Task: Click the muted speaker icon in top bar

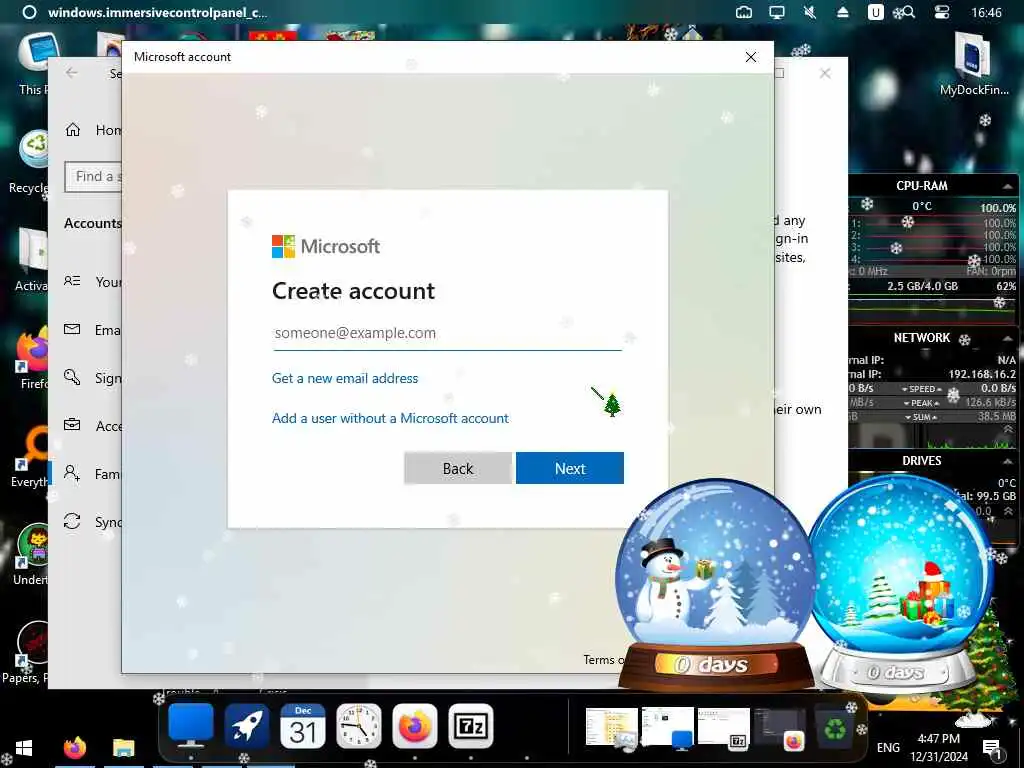Action: (810, 12)
